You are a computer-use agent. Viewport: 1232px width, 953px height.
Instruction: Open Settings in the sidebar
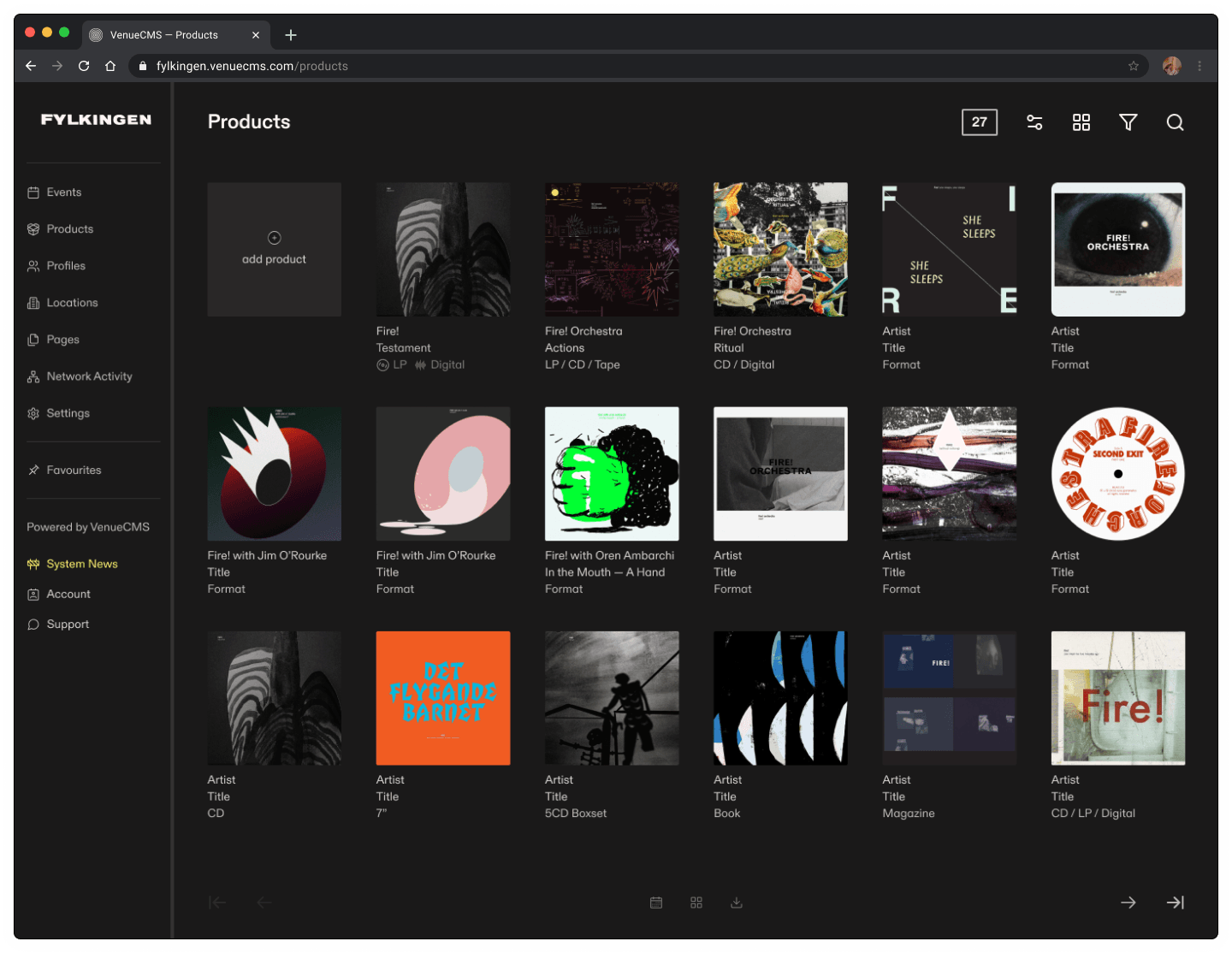[58, 413]
